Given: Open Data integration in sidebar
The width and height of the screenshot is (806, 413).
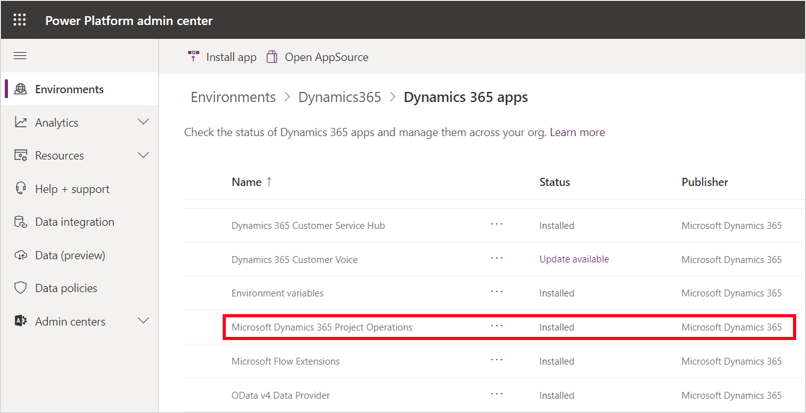Looking at the screenshot, I should (80, 222).
